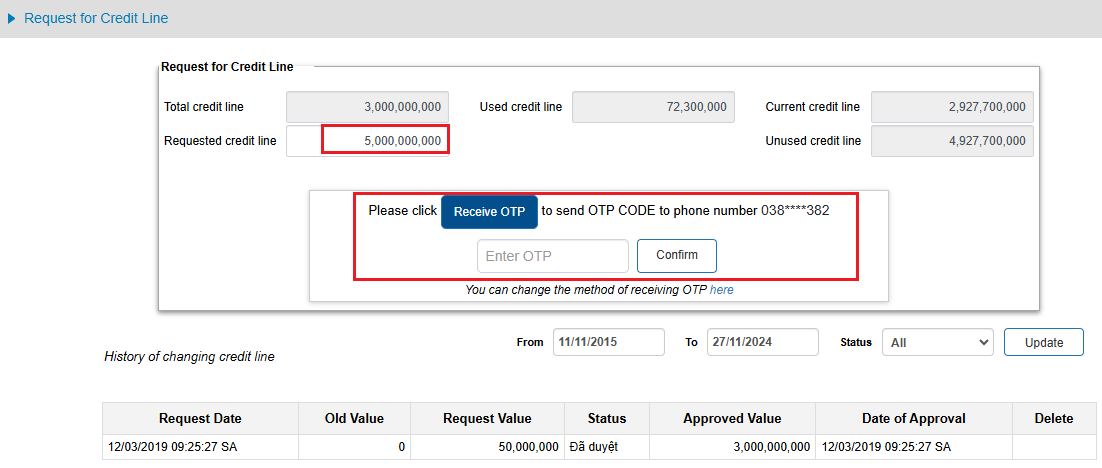Screen dimensions: 1102x468
Task: Click the Receive OTP button
Action: click(489, 212)
